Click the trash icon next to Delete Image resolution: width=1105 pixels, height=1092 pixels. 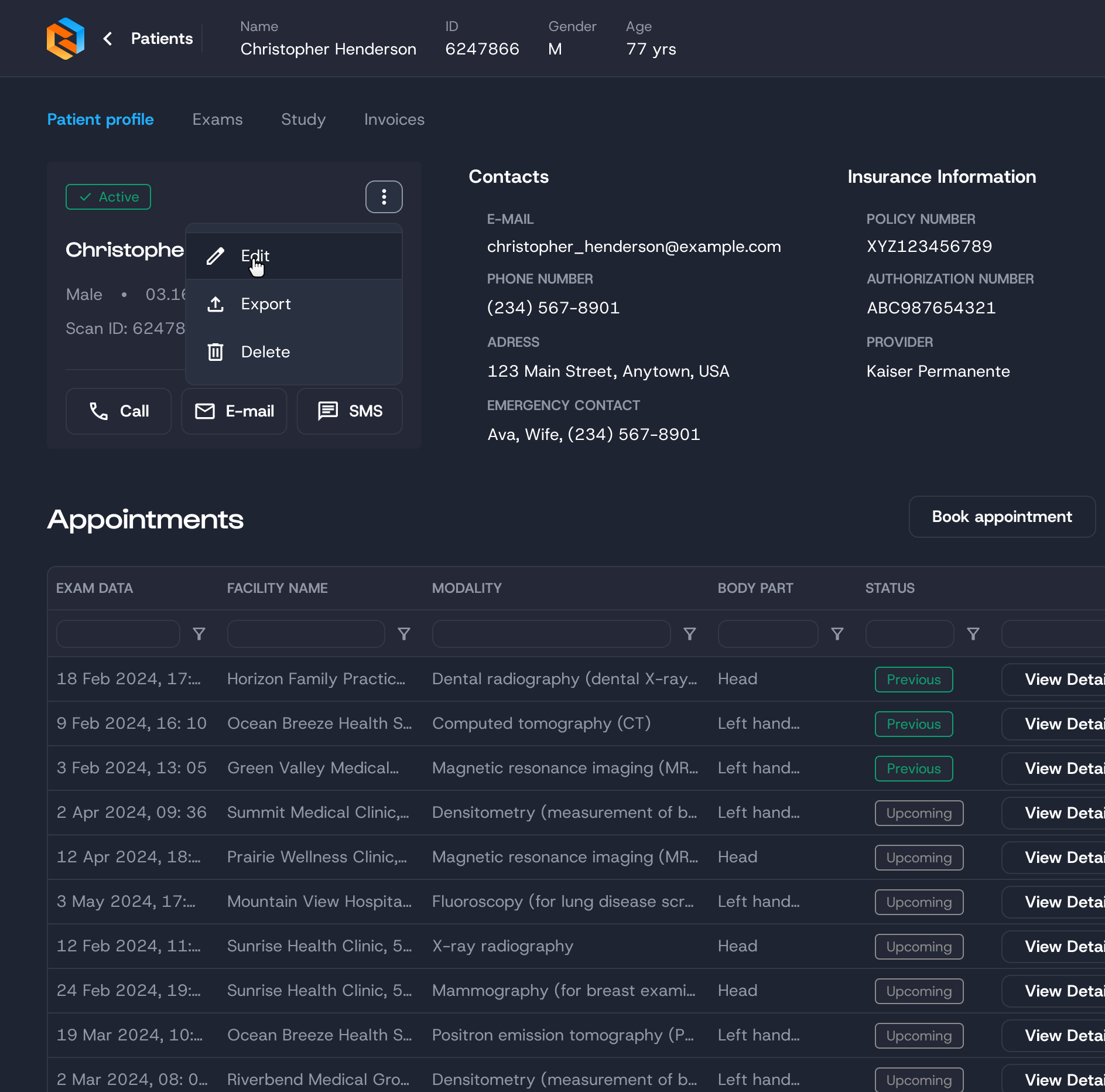point(215,352)
